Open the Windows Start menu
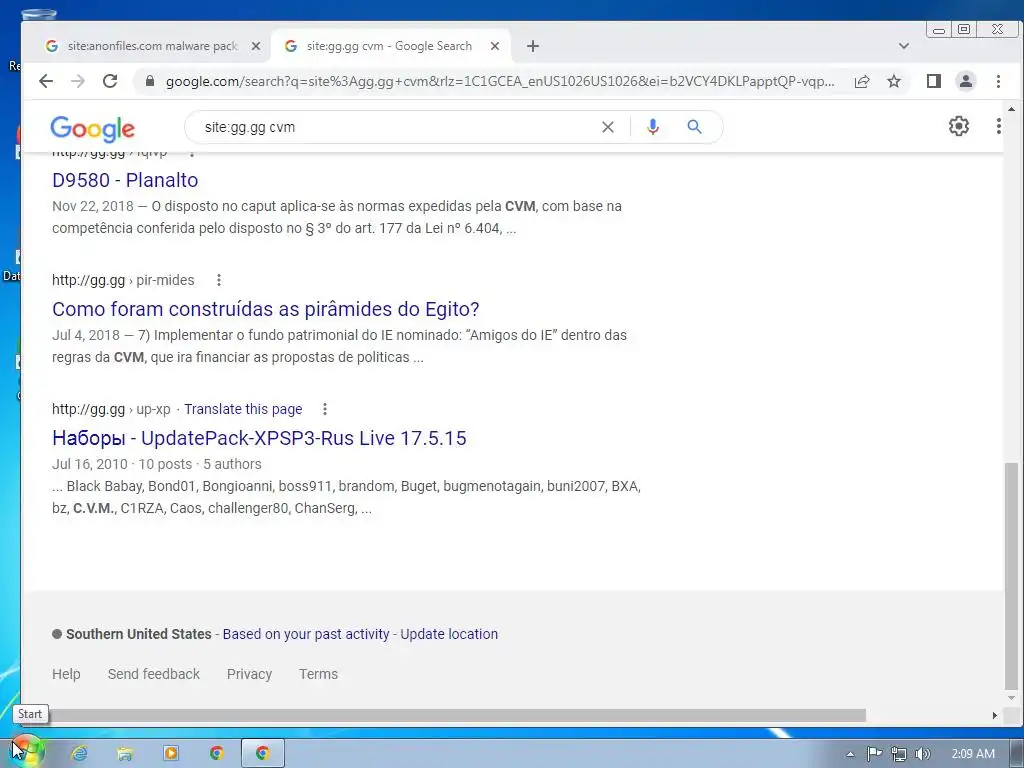Image resolution: width=1024 pixels, height=768 pixels. (25, 751)
